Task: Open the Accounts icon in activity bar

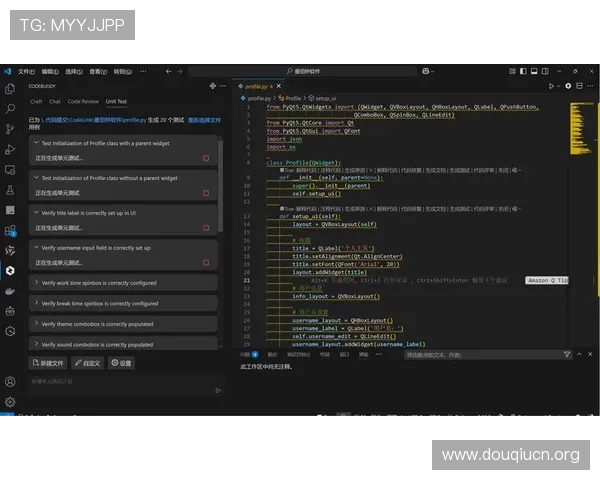Action: pyautogui.click(x=10, y=382)
